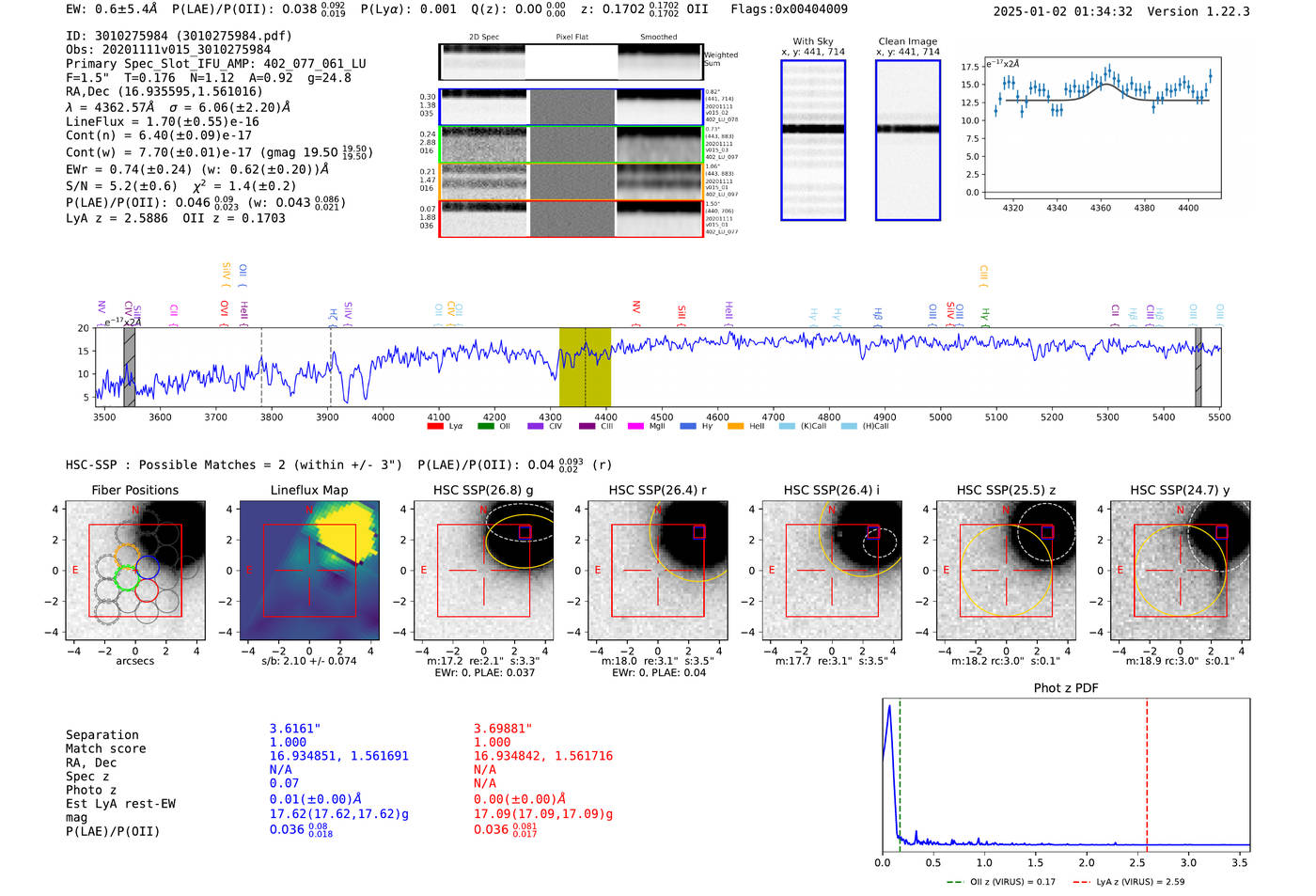
Task: Click the LyA z (VIRUS) = 2.59 legend entry
Action: pos(1128,882)
